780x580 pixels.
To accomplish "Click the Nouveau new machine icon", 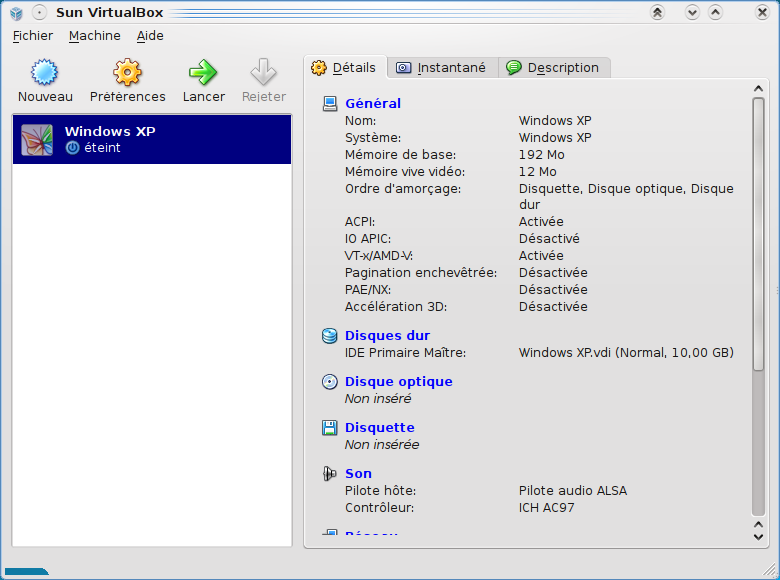I will pyautogui.click(x=45, y=73).
